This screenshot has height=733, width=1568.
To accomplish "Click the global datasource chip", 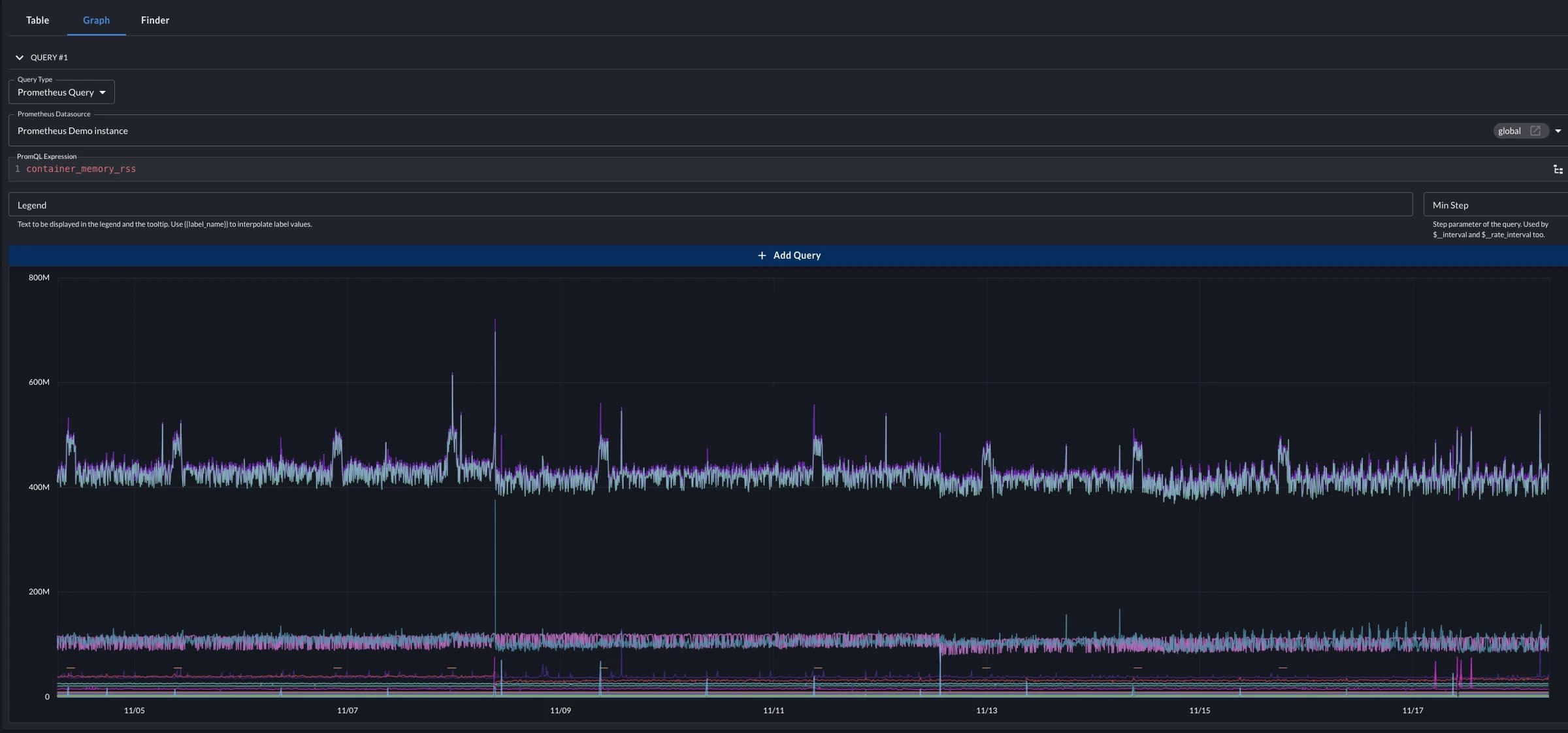I will pos(1520,131).
